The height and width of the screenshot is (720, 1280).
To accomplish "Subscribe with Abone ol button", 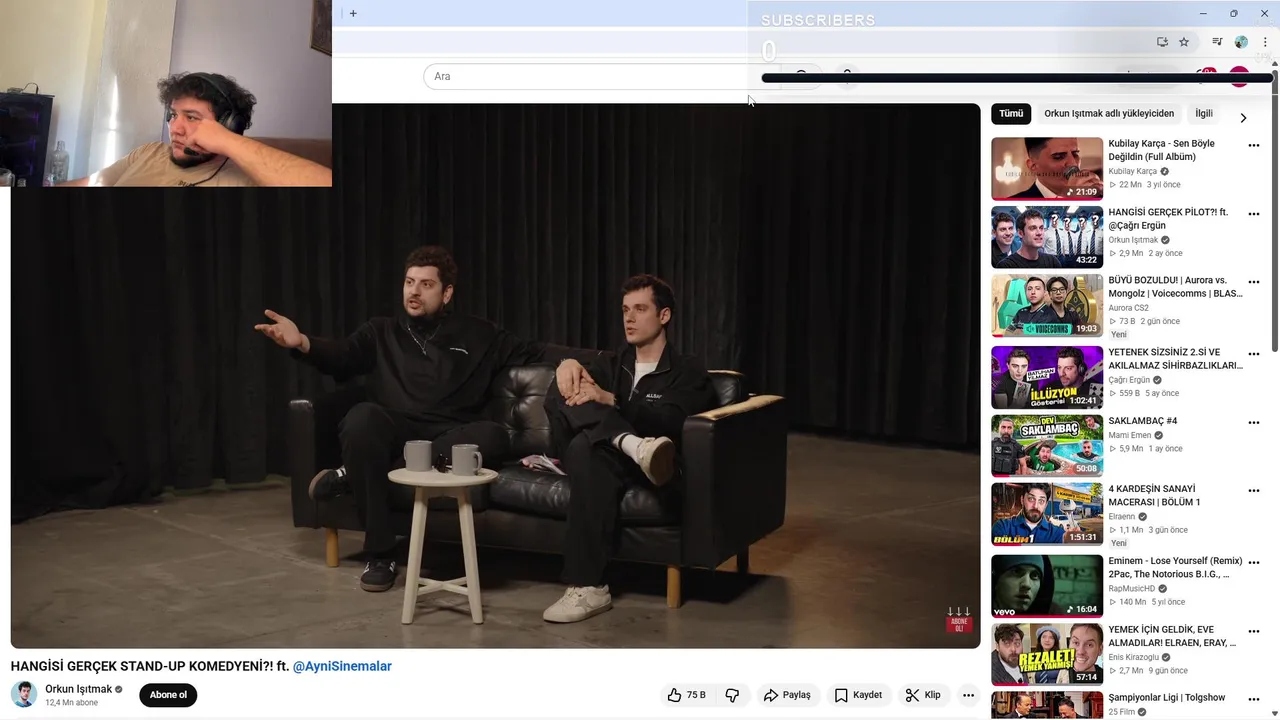I will (x=168, y=695).
